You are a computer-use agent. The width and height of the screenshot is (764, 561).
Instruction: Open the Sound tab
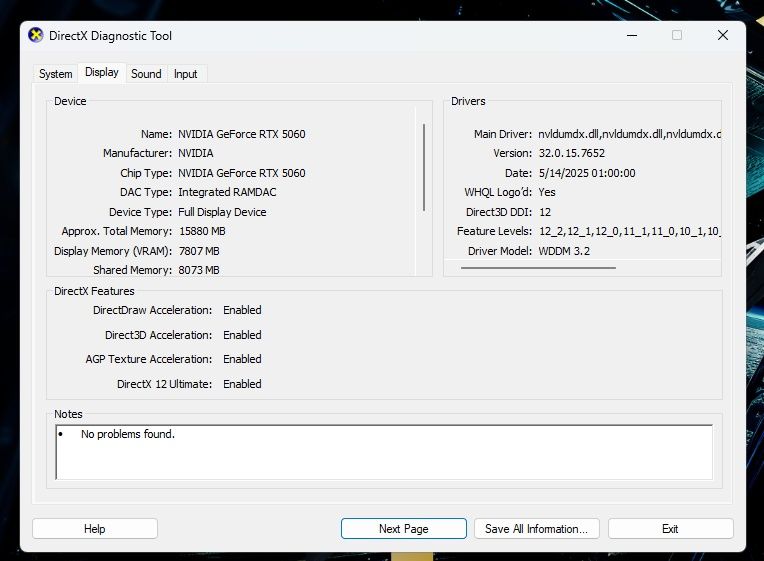coord(146,74)
